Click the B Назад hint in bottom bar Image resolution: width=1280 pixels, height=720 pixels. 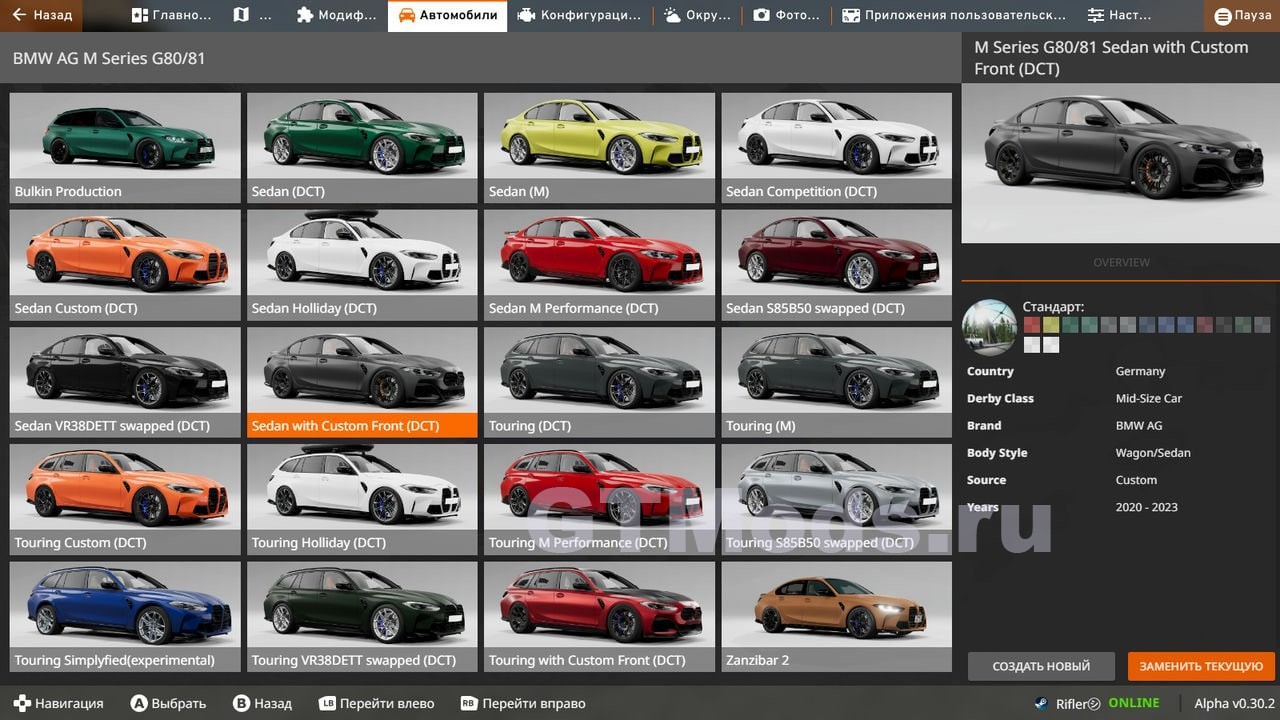click(x=262, y=703)
